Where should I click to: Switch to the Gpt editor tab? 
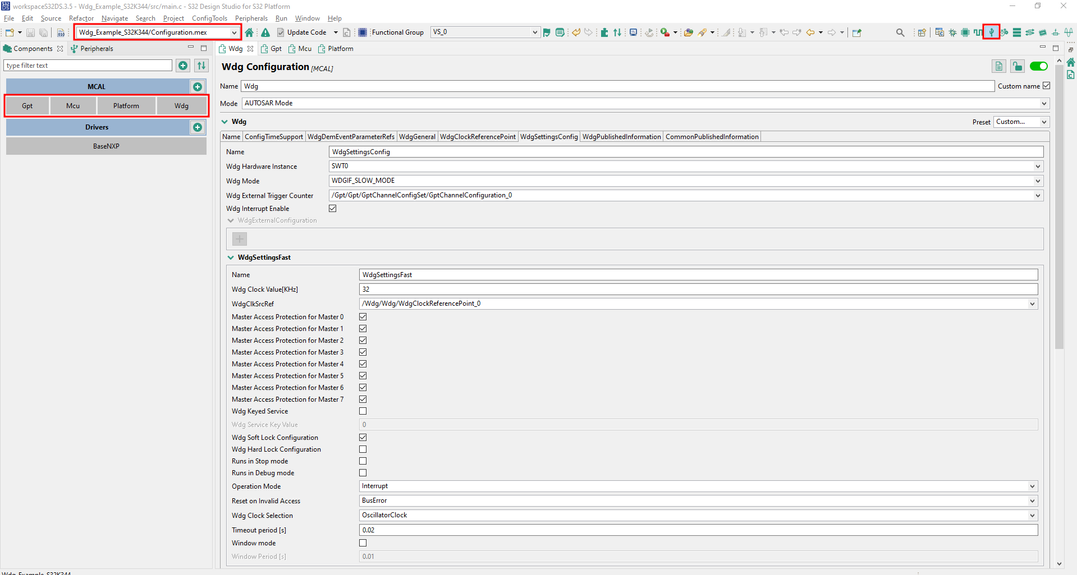271,49
